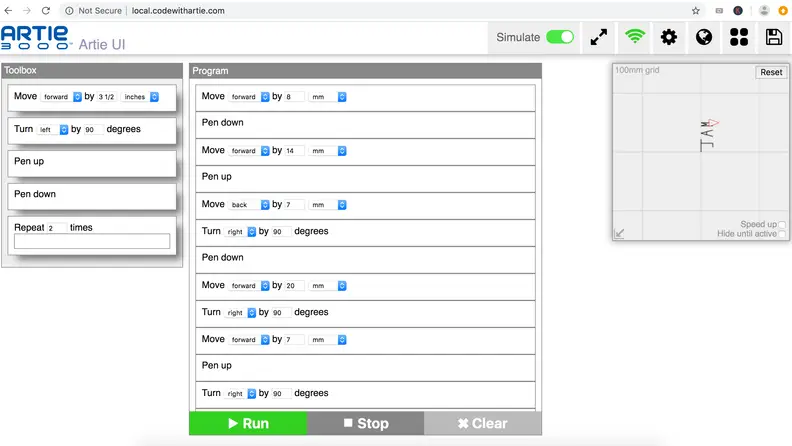
Task: Open direction dropdown on Move by 8 row
Action: 249,97
